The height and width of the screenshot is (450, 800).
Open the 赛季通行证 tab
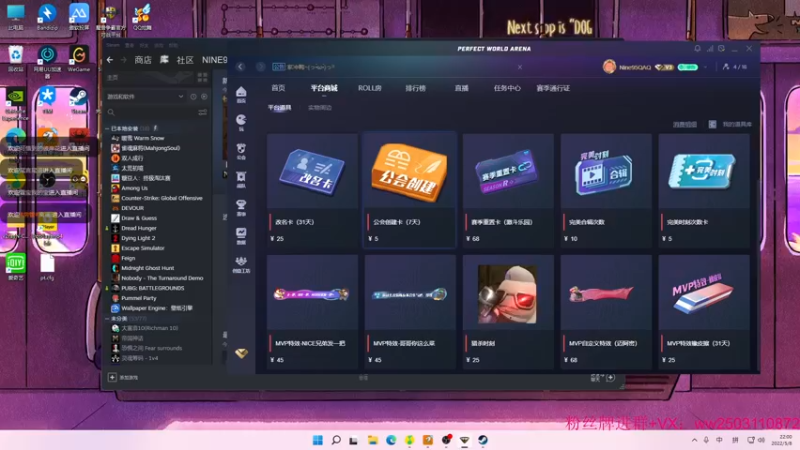point(553,88)
